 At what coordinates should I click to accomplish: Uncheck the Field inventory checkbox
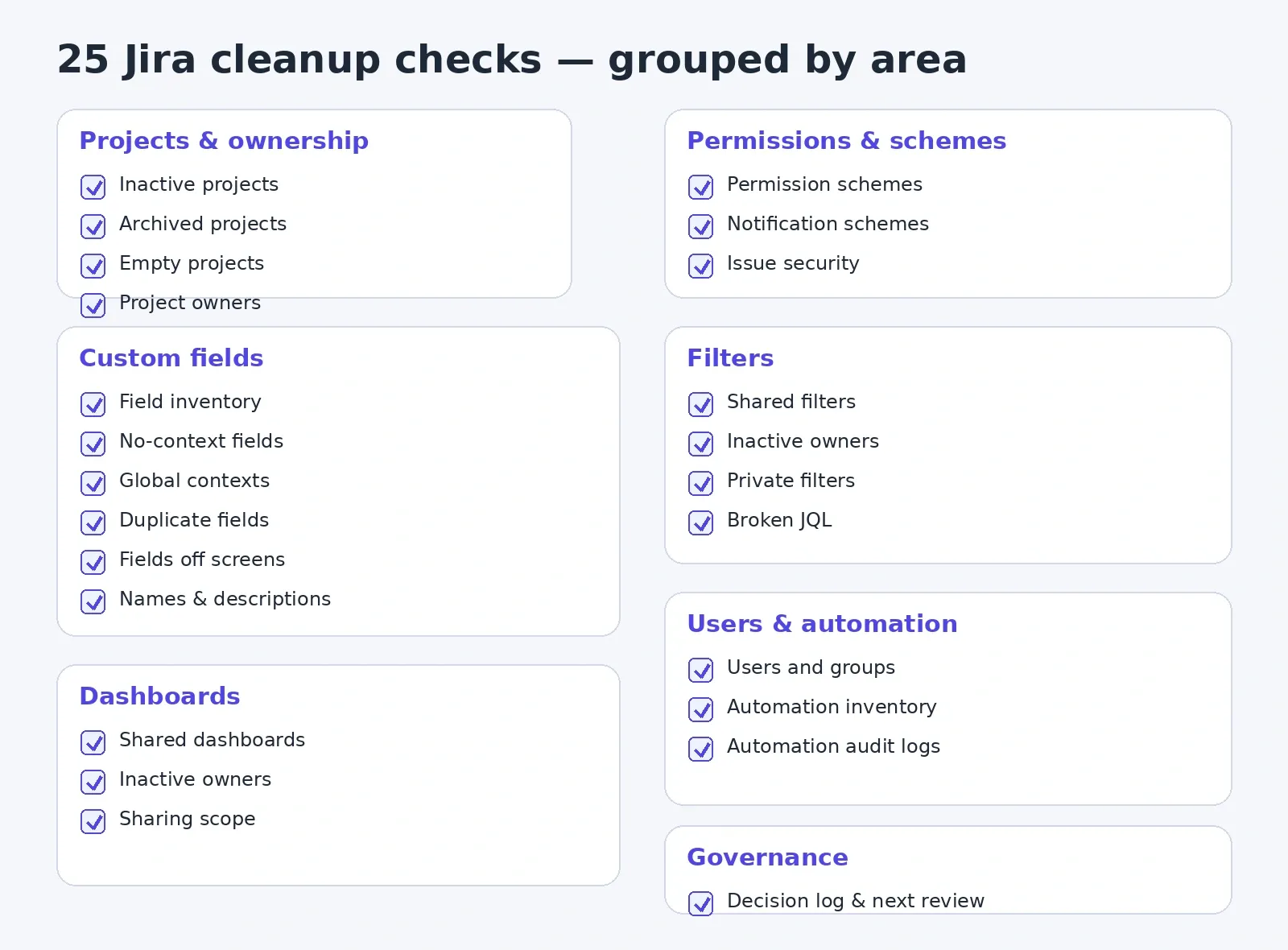[93, 404]
